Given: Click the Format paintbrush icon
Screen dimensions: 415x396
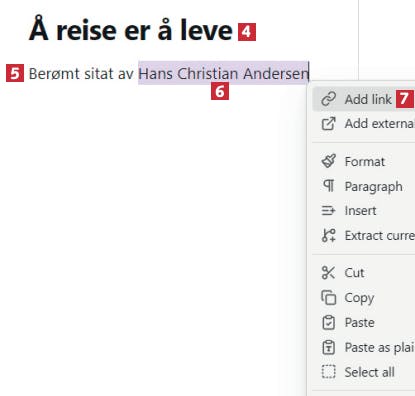Looking at the screenshot, I should (328, 161).
